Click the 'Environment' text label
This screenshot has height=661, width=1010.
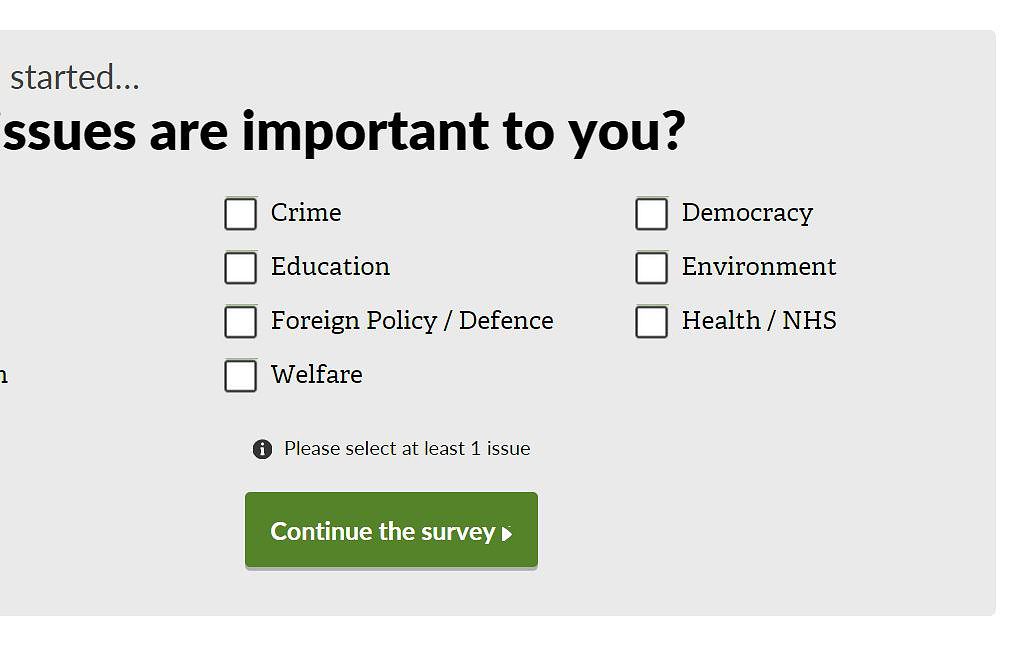pyautogui.click(x=759, y=267)
